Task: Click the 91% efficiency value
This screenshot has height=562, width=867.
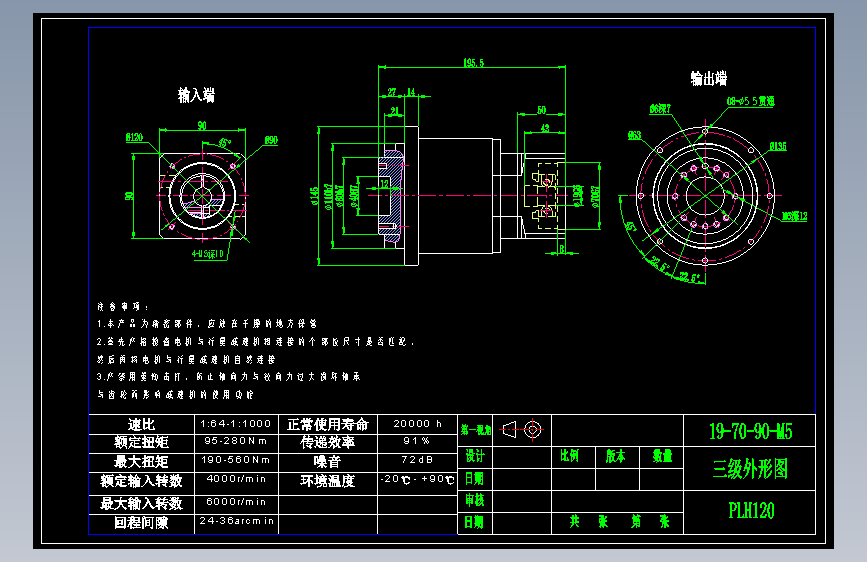Action: click(x=417, y=441)
